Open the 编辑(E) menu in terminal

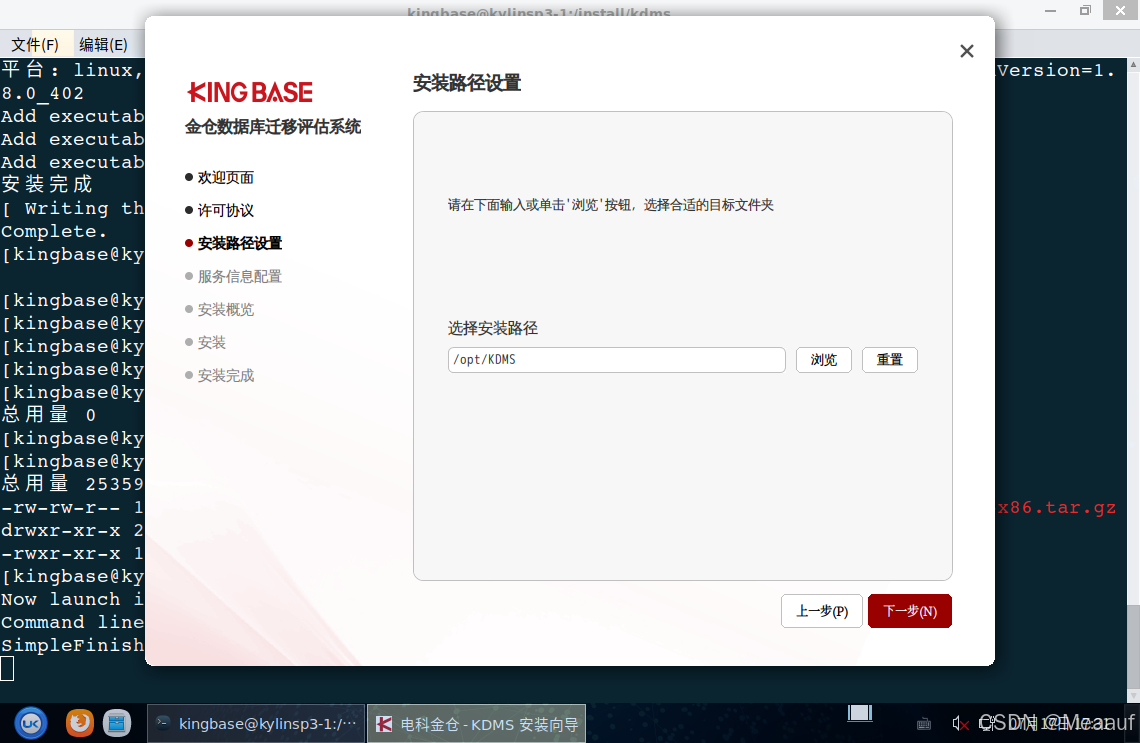[x=103, y=44]
